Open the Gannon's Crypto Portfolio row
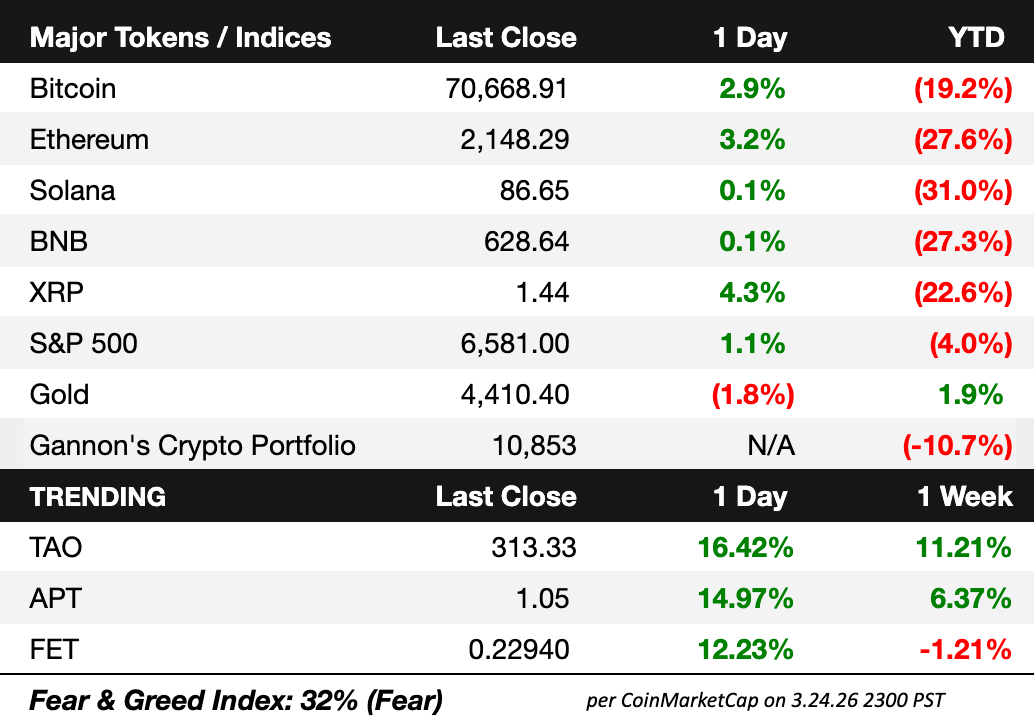 point(193,446)
